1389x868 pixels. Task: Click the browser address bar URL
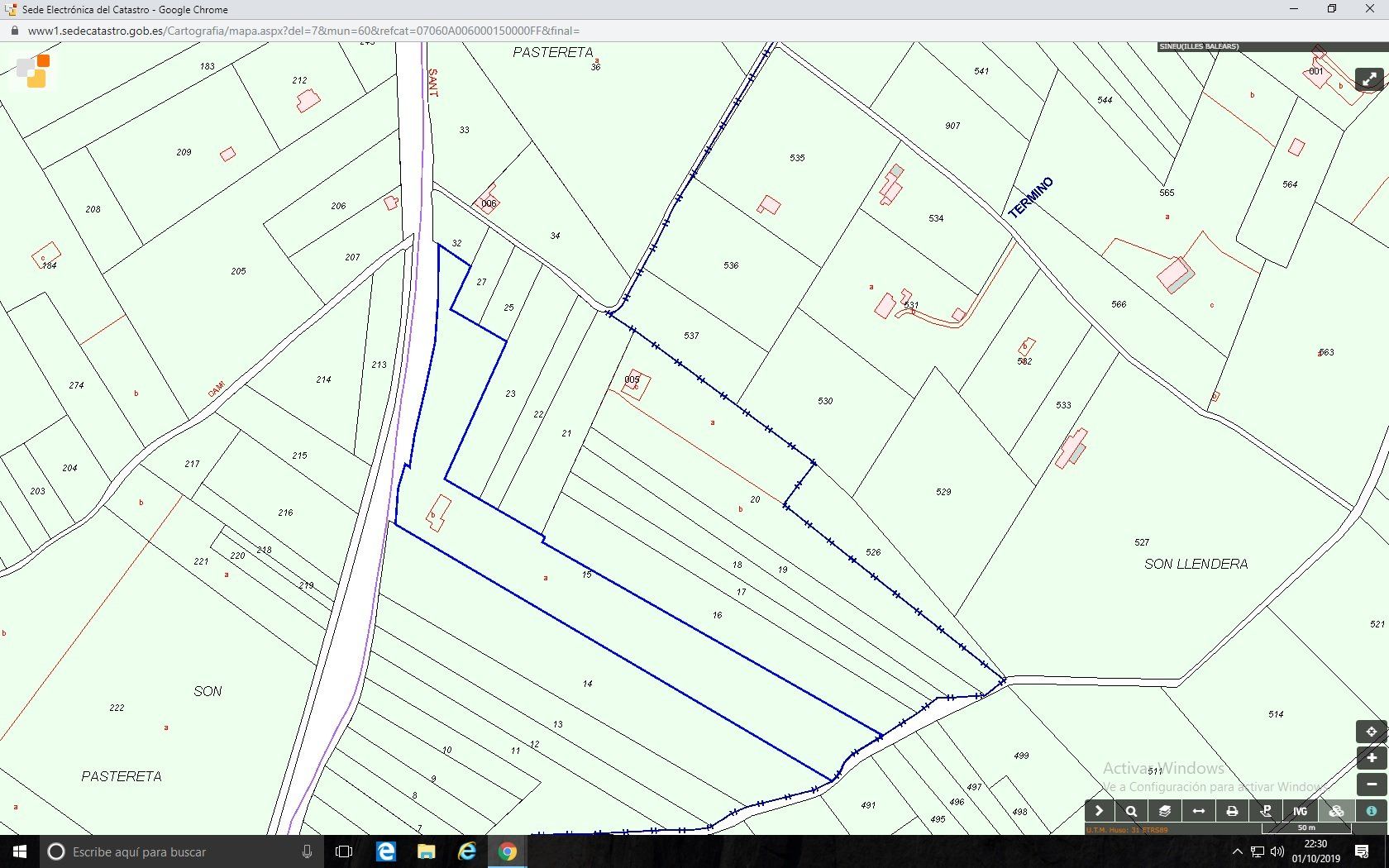pos(303,31)
